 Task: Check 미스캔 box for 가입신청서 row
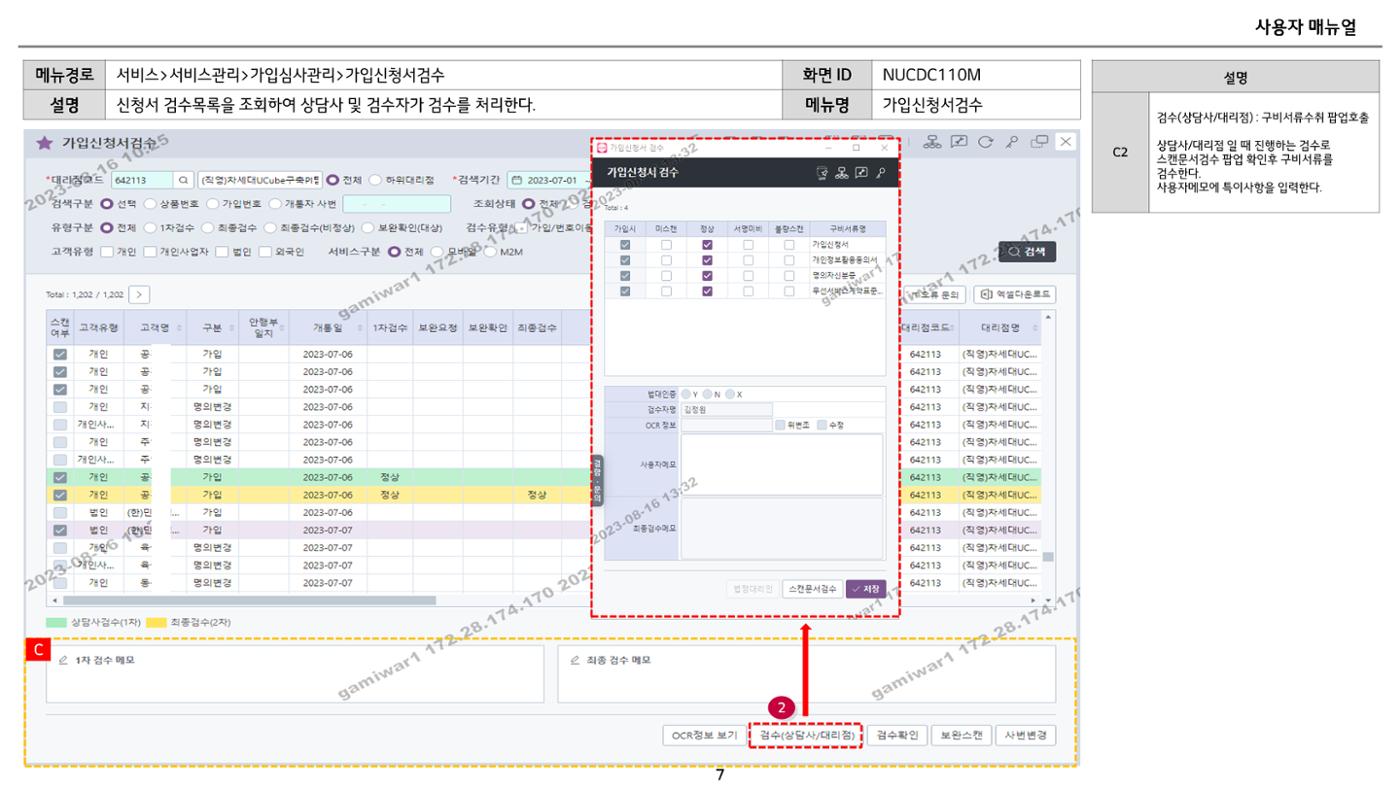666,244
